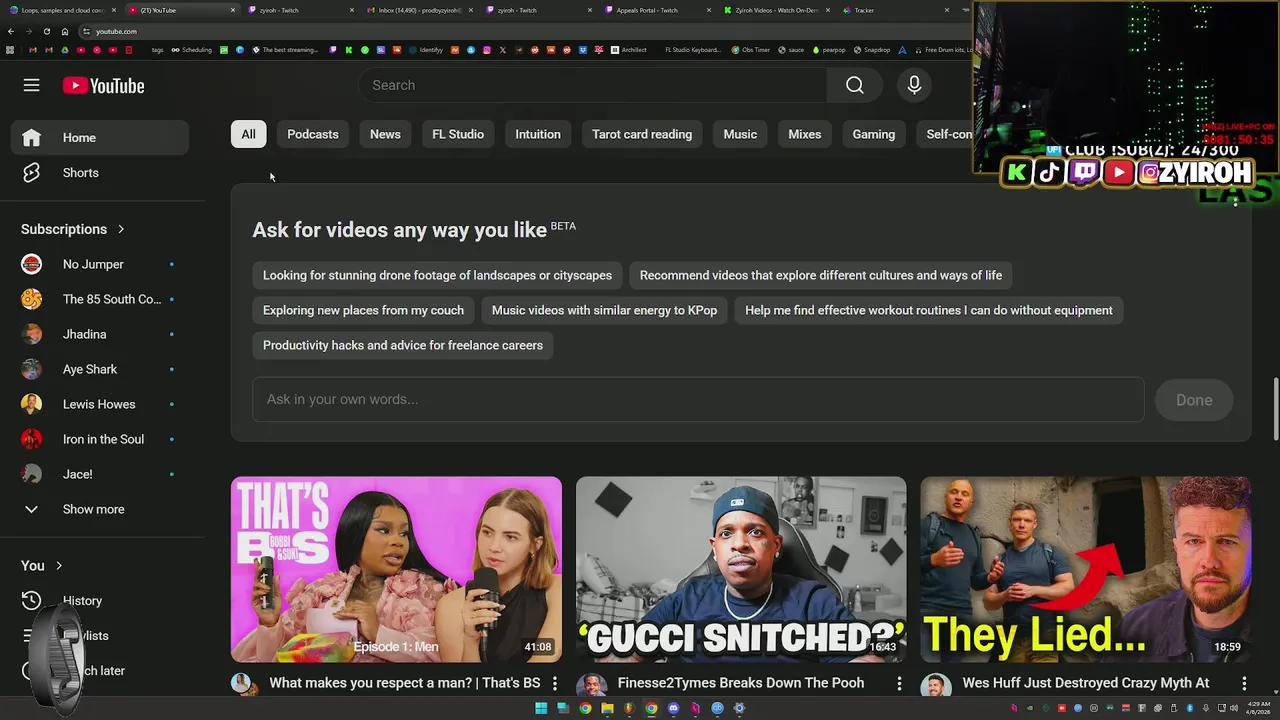Open Discord from the taskbar
Image resolution: width=1280 pixels, height=720 pixels.
(673, 708)
